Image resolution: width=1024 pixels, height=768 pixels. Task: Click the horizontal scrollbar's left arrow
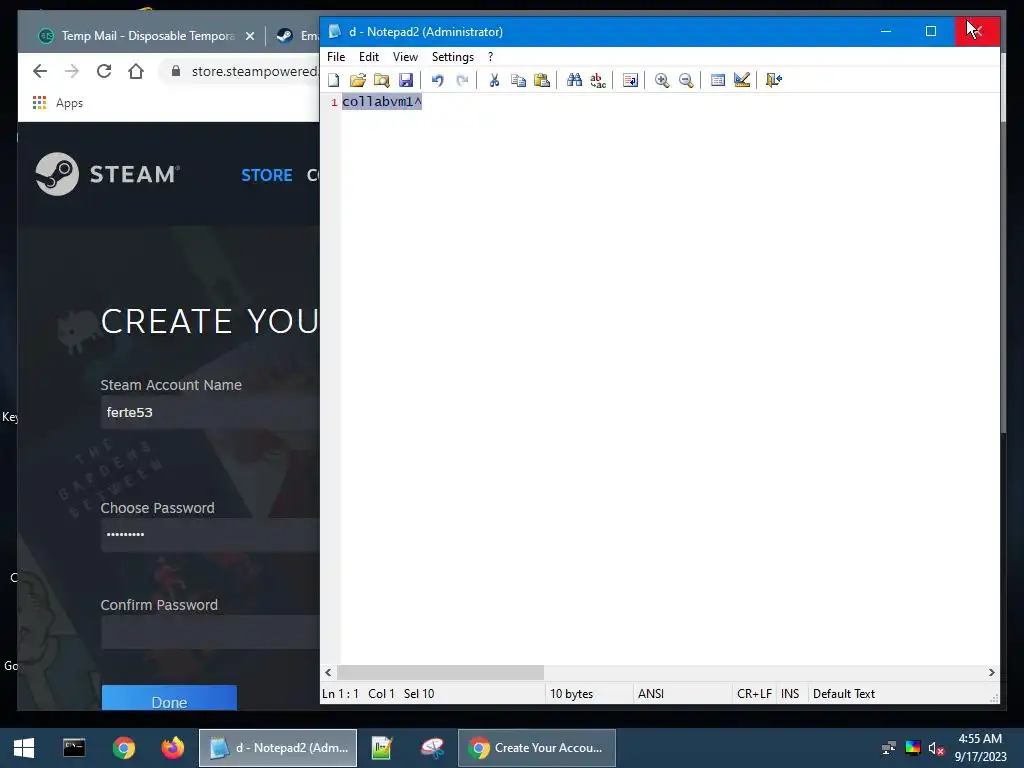coord(328,672)
